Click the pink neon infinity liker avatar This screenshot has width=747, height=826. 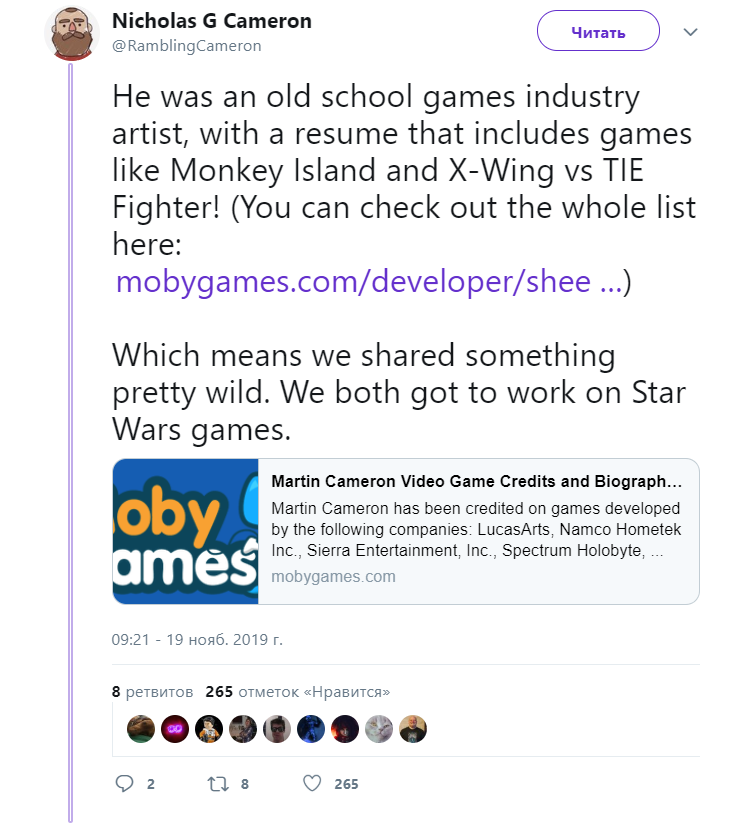point(174,730)
